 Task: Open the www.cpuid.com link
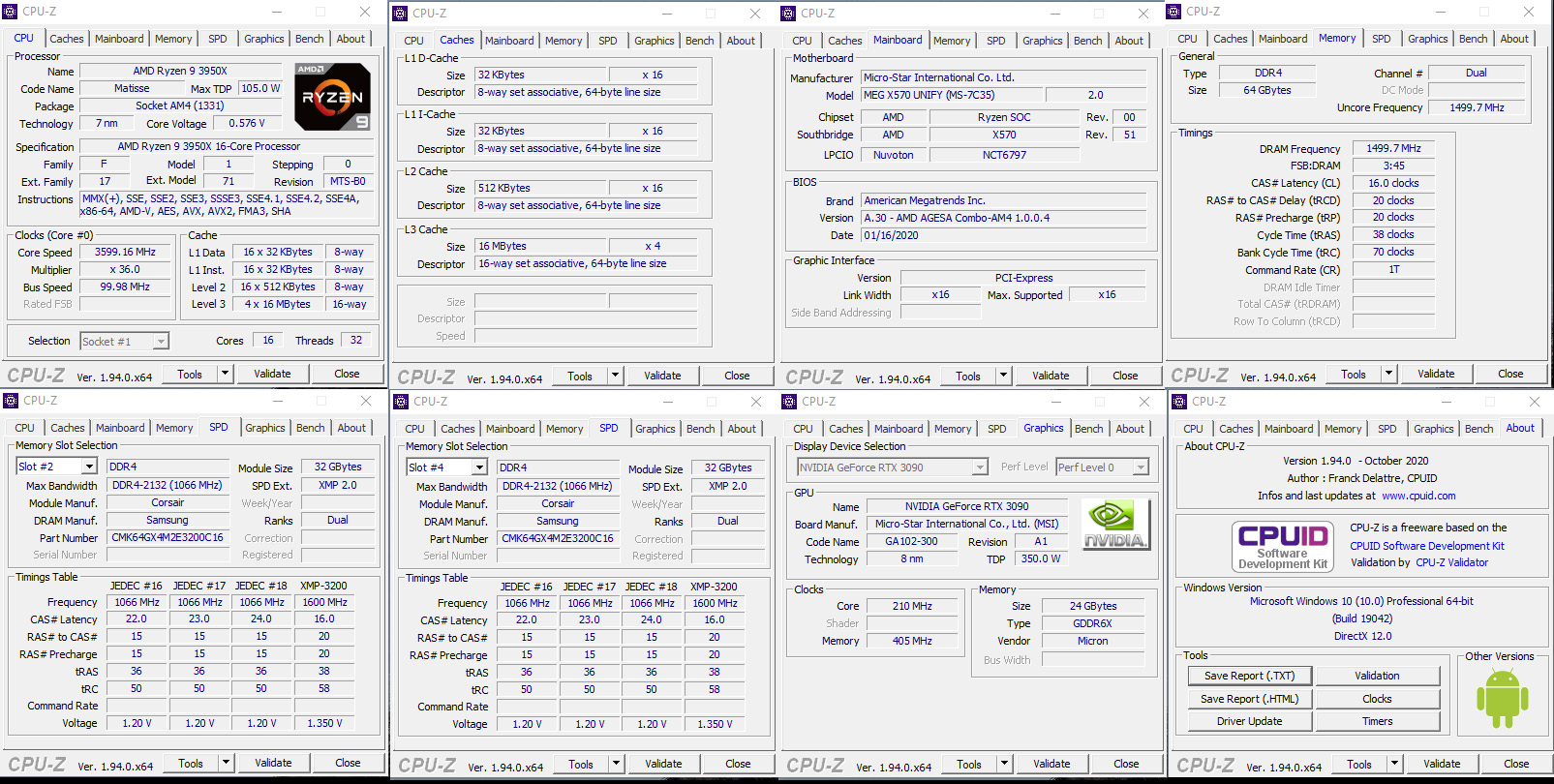pos(1418,496)
